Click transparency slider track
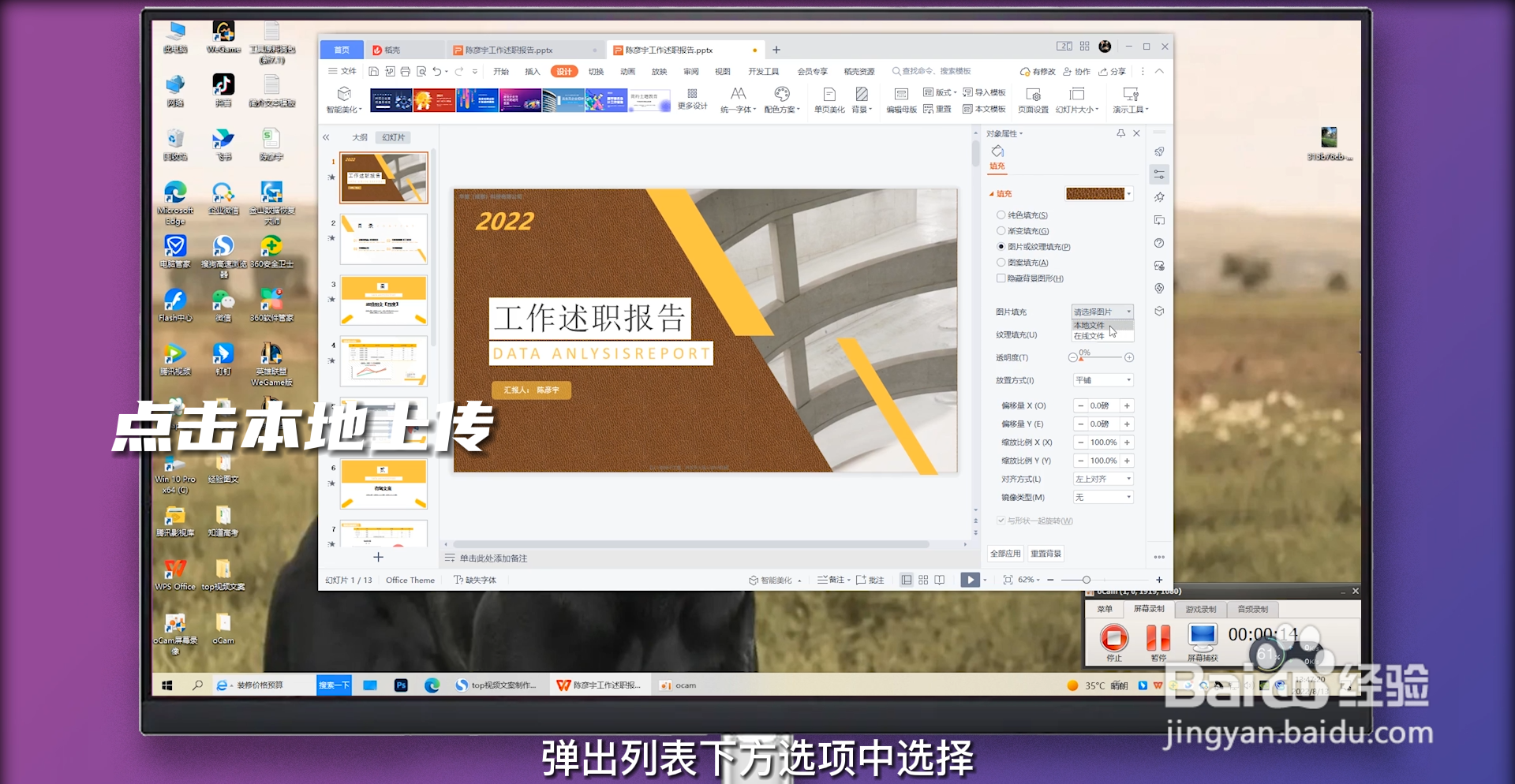1515x784 pixels. 1101,358
